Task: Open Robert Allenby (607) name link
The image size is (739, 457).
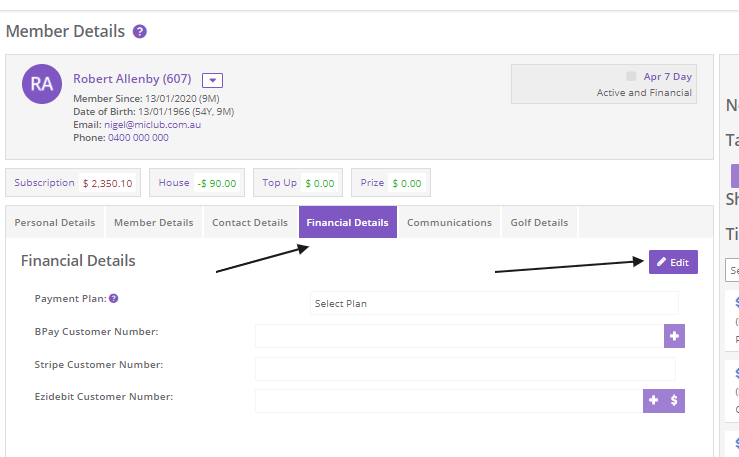Action: pos(132,79)
